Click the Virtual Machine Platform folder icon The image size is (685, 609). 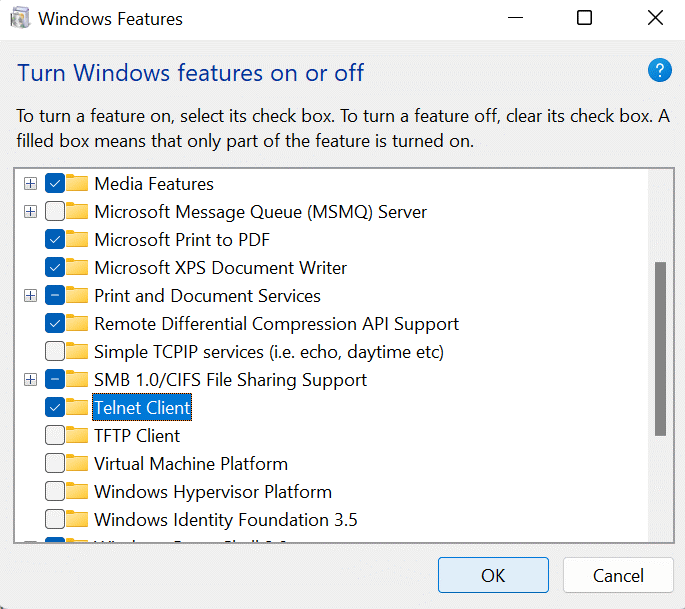77,464
